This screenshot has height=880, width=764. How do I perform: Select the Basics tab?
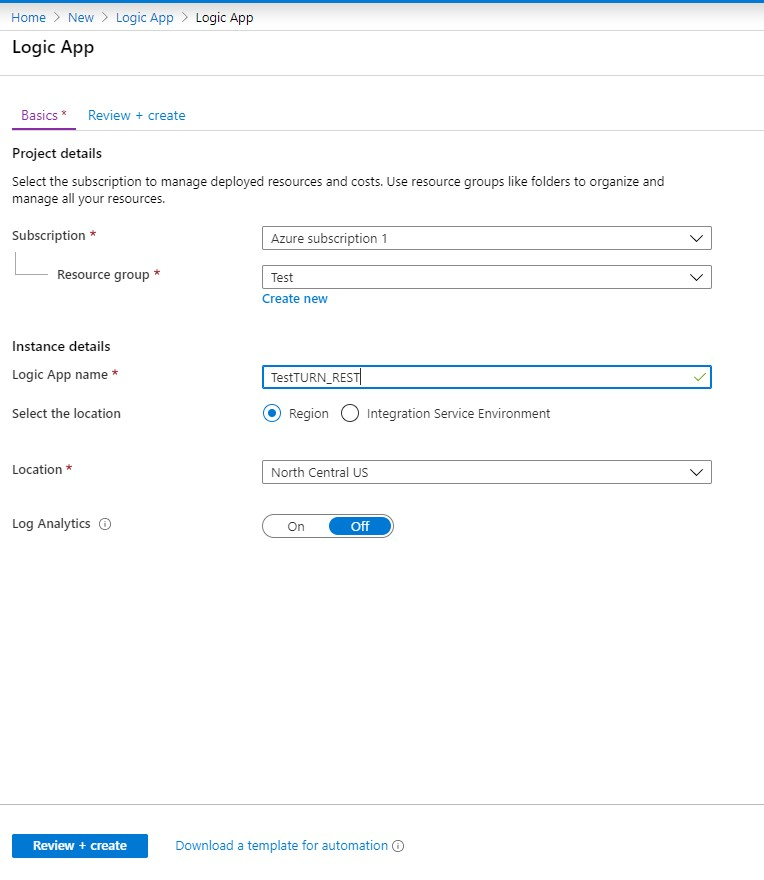pos(44,116)
